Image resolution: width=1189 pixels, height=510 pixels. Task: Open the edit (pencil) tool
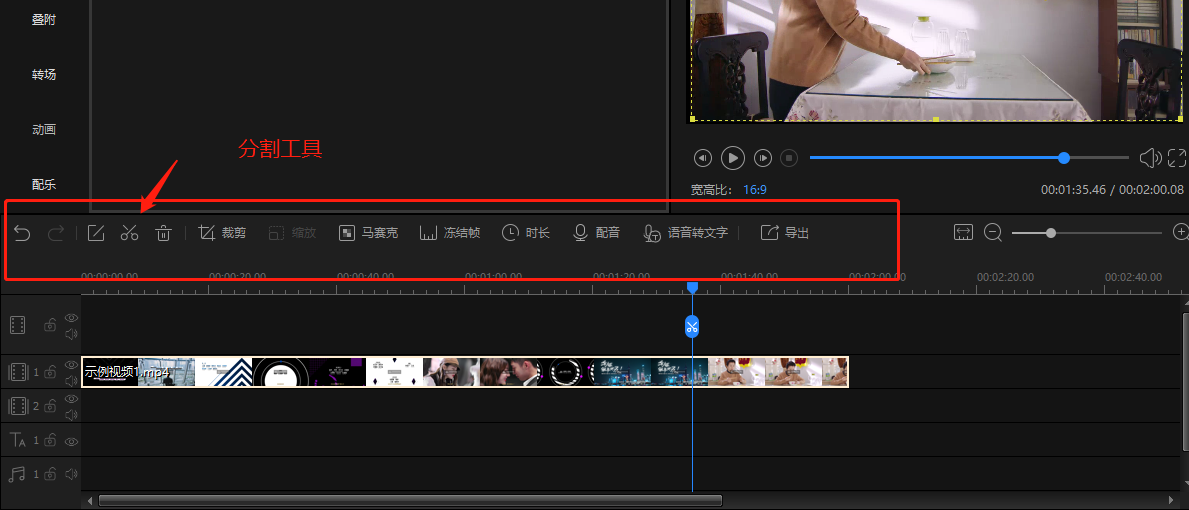coord(96,233)
